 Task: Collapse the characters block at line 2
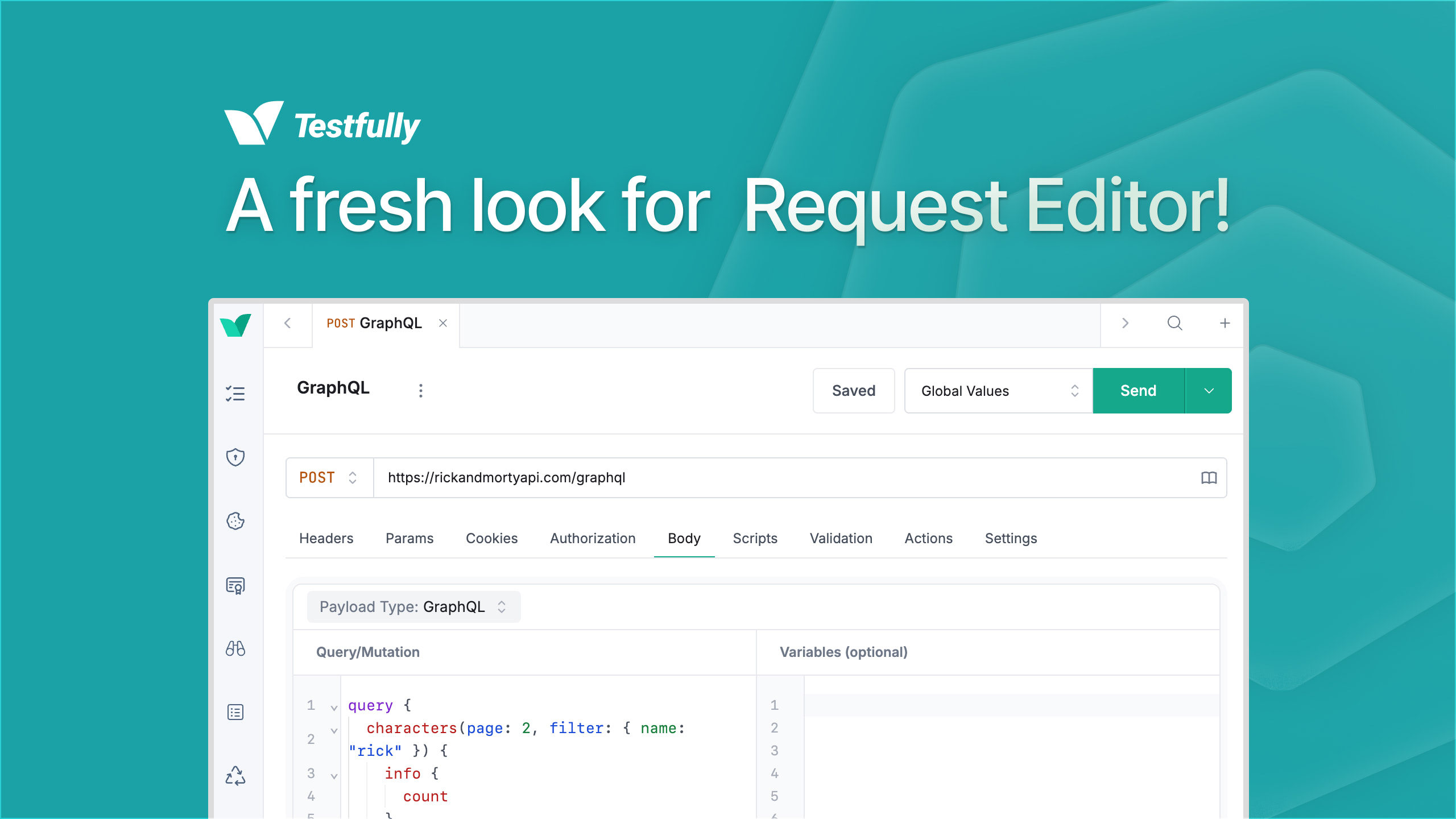pos(334,730)
